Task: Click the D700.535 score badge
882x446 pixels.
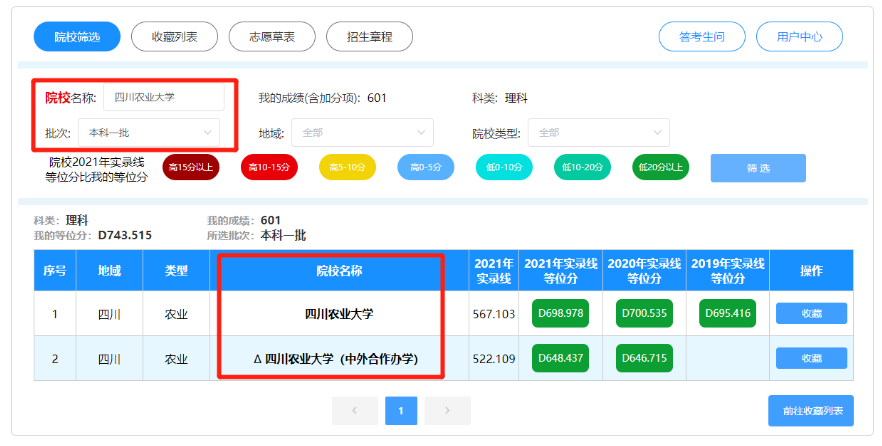Action: point(644,313)
